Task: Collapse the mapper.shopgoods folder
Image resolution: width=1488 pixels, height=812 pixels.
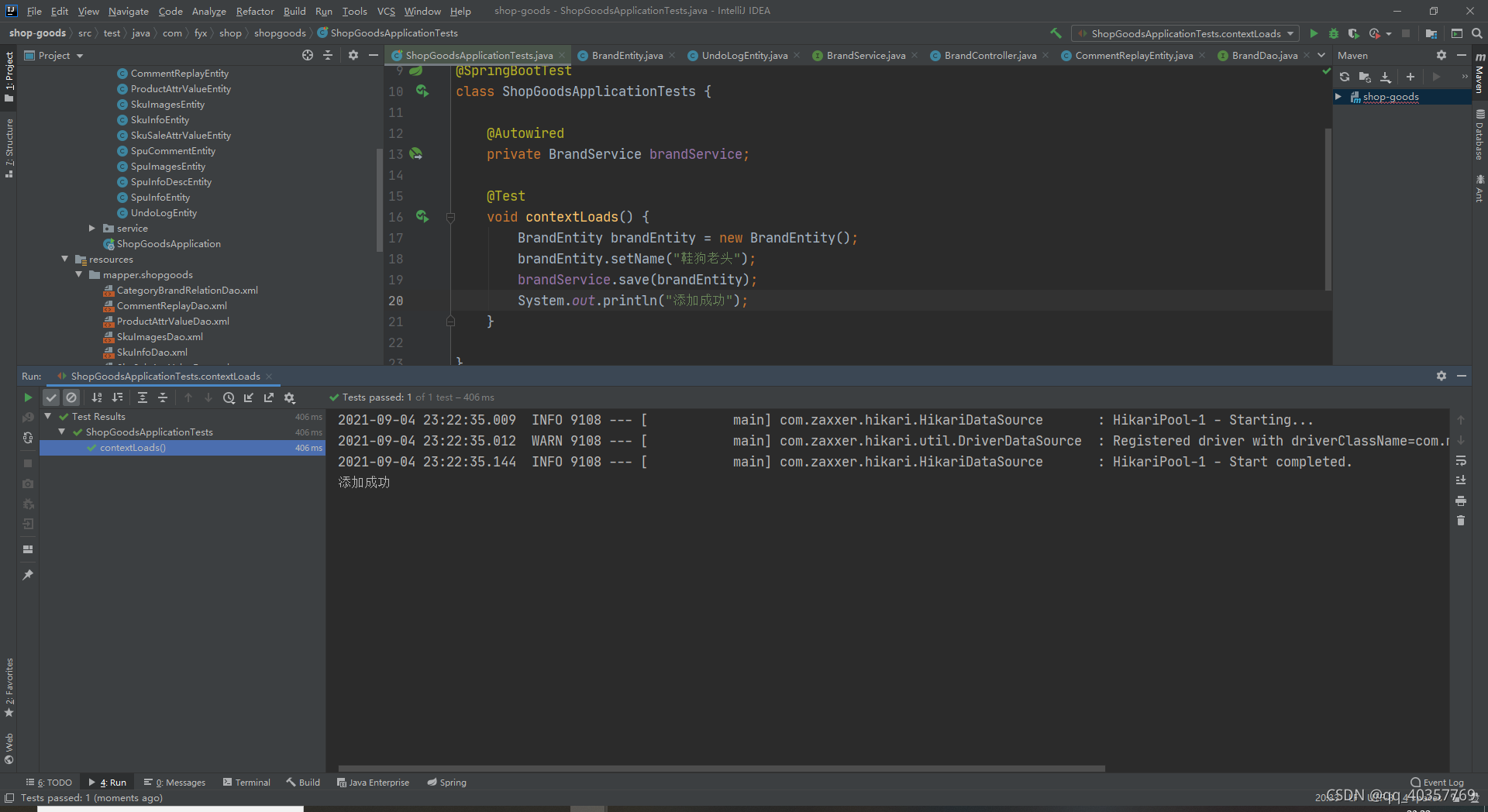Action: click(79, 275)
